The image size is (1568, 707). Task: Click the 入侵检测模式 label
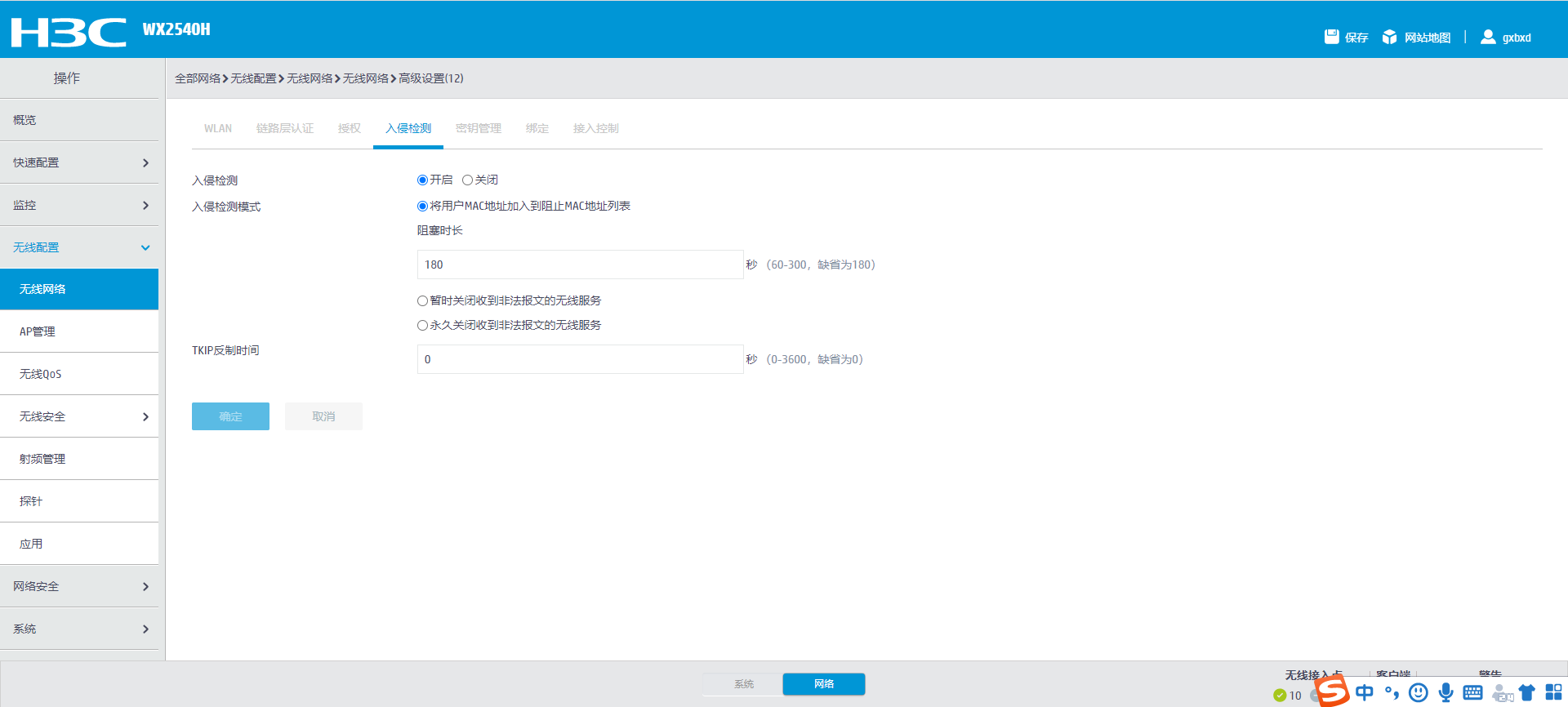click(x=226, y=207)
